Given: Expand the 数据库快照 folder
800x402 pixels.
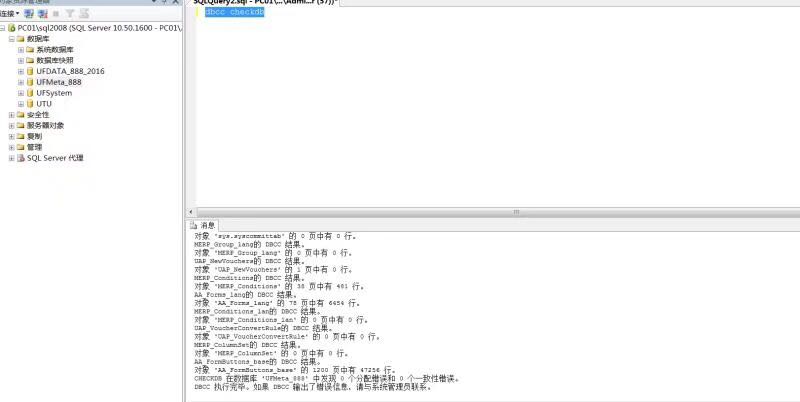Looking at the screenshot, I should [21, 60].
